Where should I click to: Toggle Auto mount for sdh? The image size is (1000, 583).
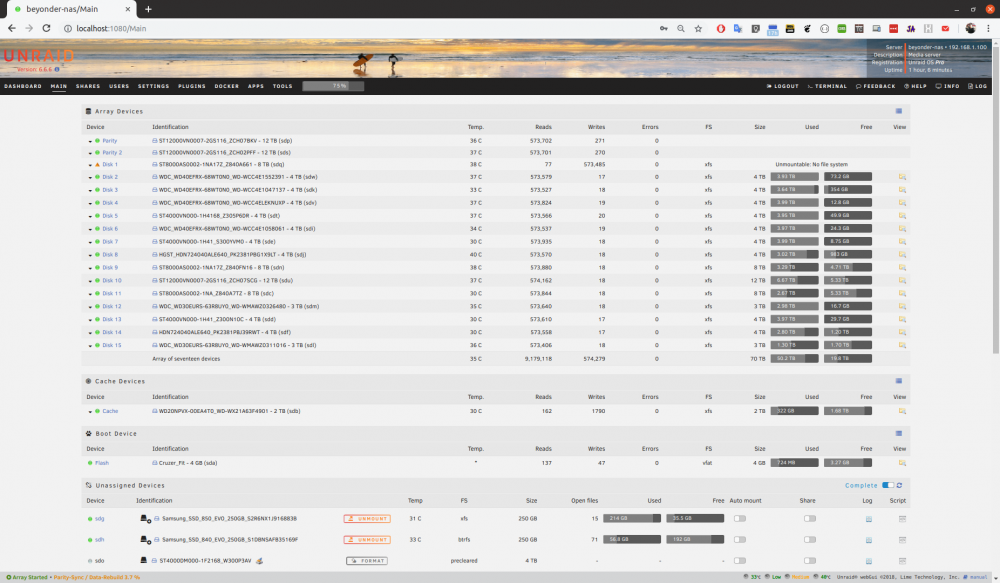tap(740, 540)
